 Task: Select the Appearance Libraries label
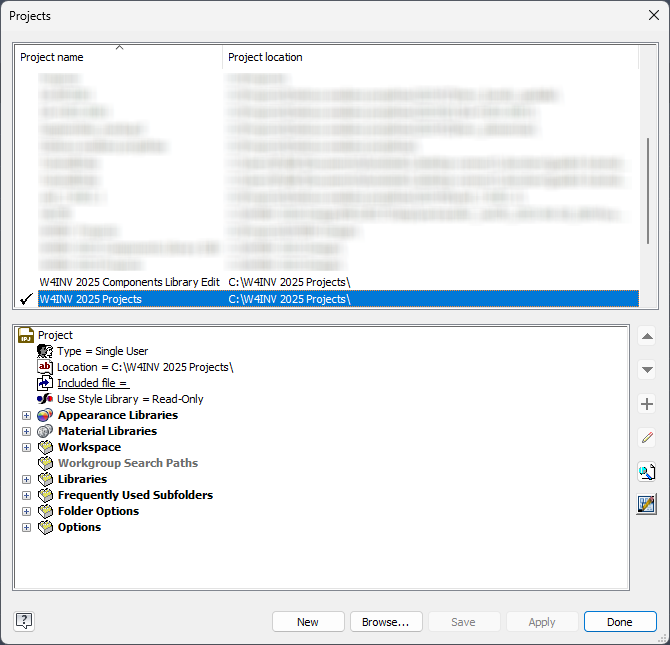click(x=118, y=415)
